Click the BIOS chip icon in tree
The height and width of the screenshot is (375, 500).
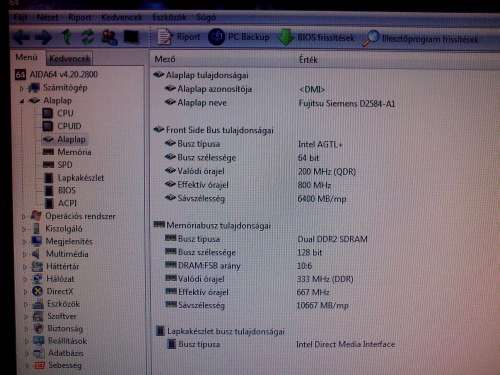pos(49,190)
